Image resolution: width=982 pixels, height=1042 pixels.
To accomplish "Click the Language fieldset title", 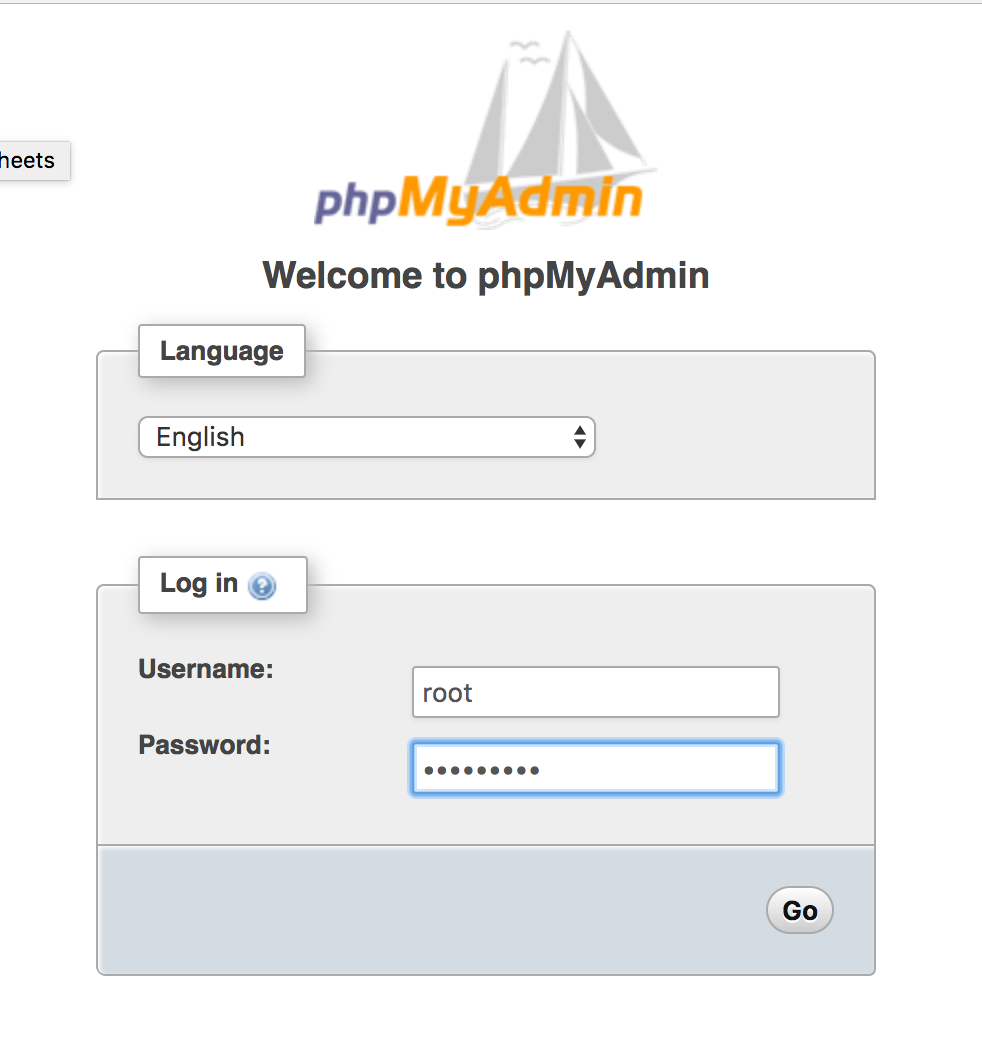I will pyautogui.click(x=221, y=351).
